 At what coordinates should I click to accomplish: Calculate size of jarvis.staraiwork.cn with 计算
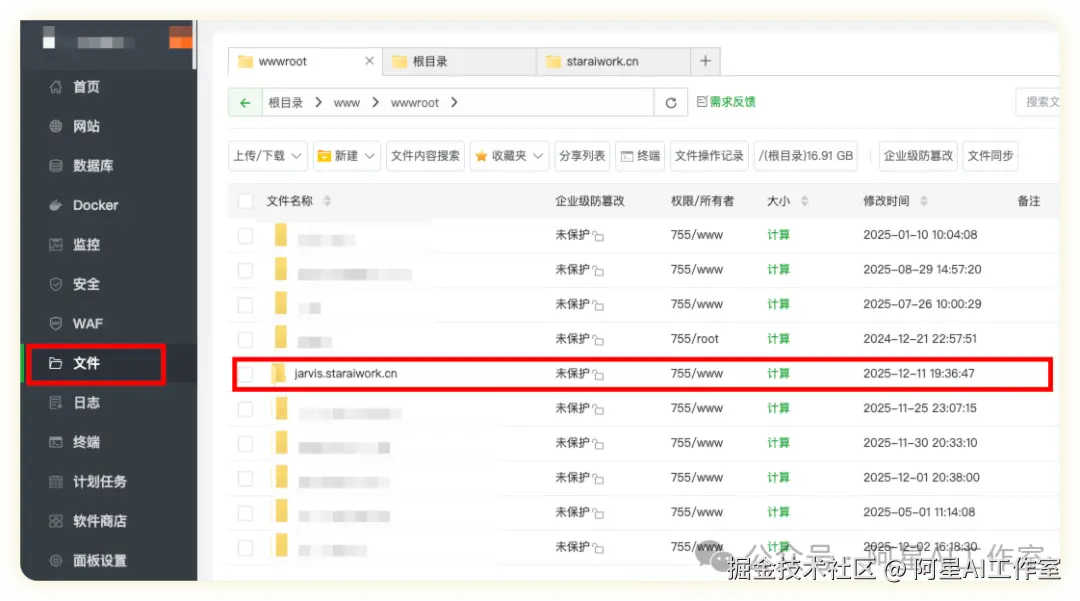click(x=778, y=374)
